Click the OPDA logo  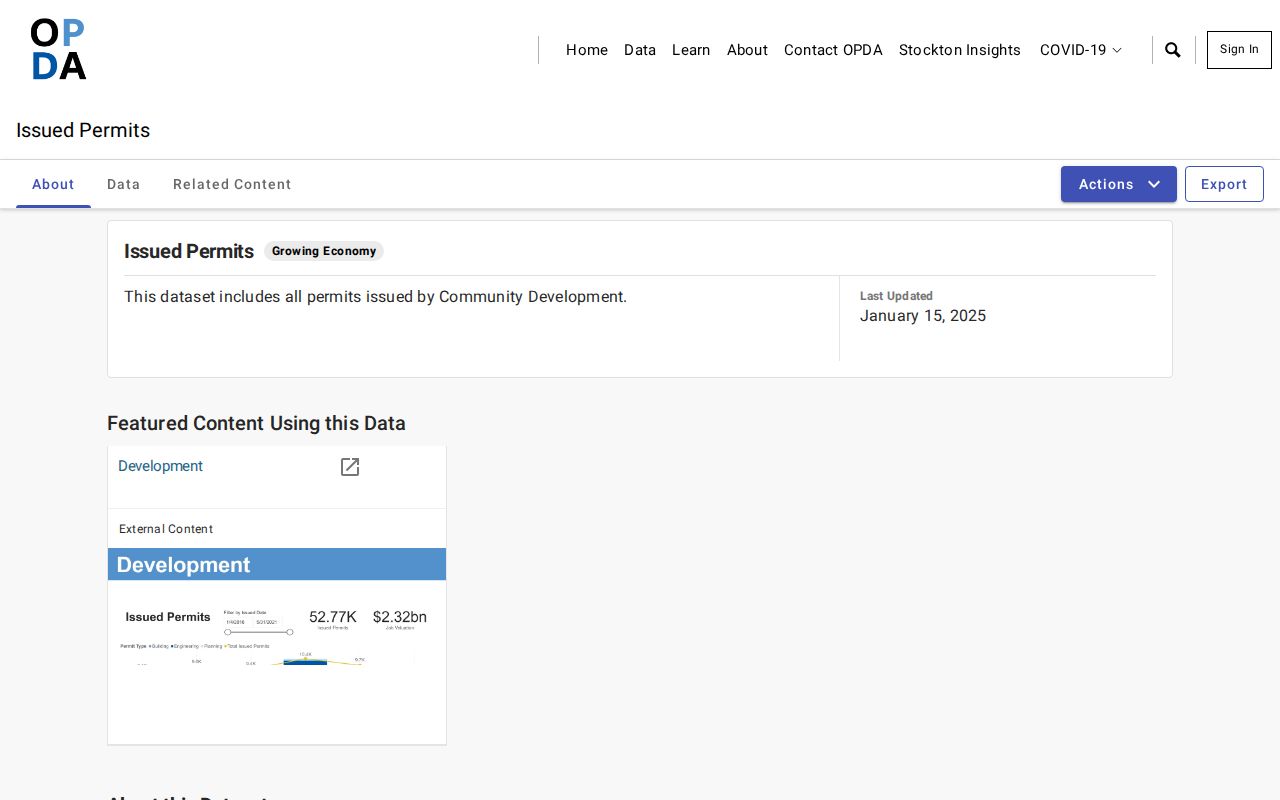(58, 49)
